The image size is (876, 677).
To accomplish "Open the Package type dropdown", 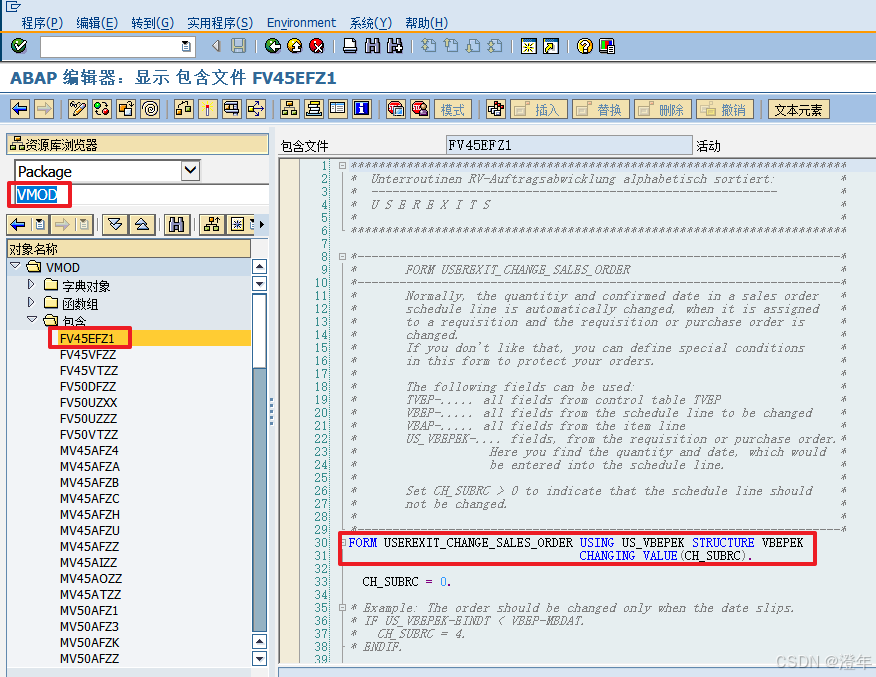I will (x=191, y=170).
